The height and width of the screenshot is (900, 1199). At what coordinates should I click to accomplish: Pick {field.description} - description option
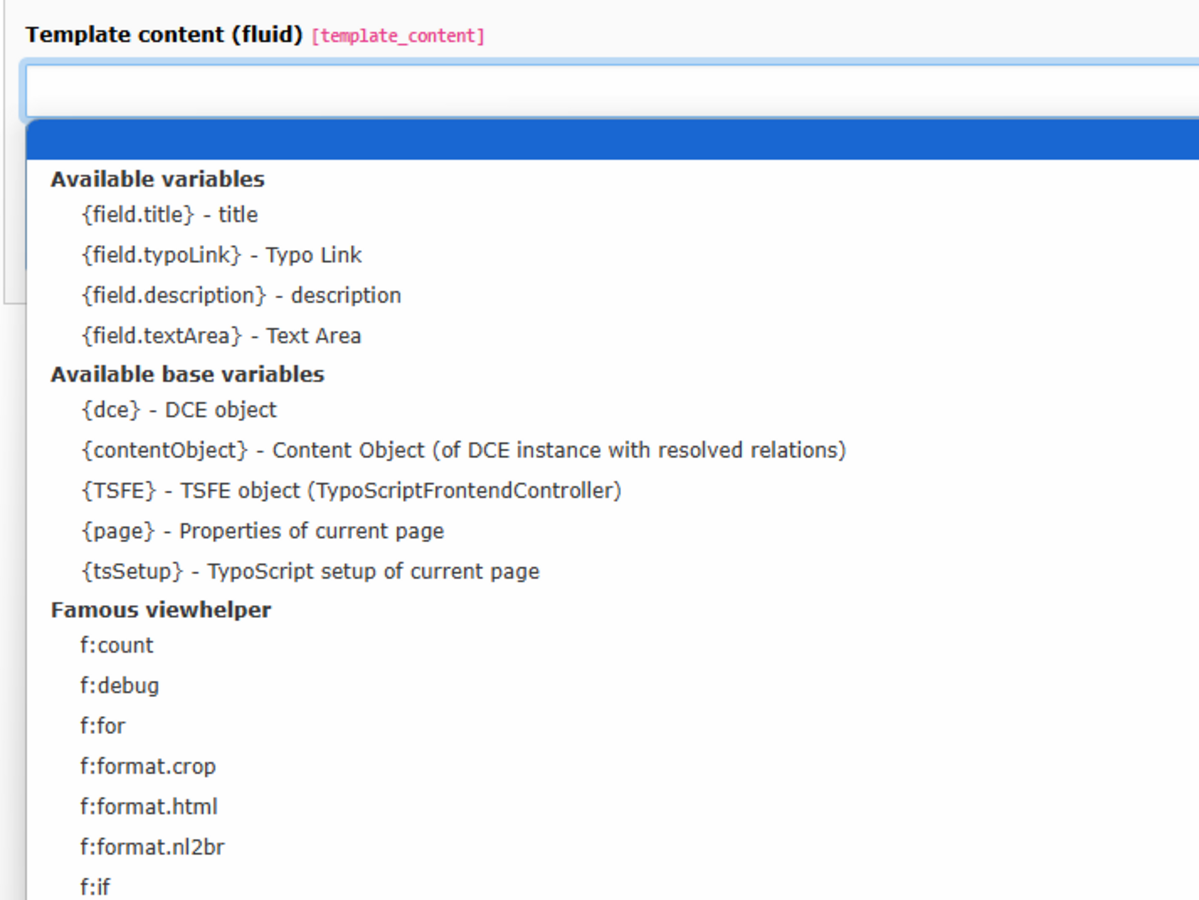[x=612, y=296]
